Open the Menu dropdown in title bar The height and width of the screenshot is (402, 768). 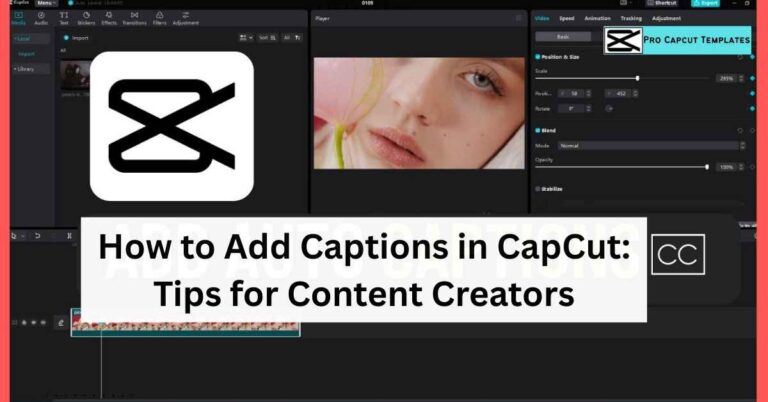(46, 3)
